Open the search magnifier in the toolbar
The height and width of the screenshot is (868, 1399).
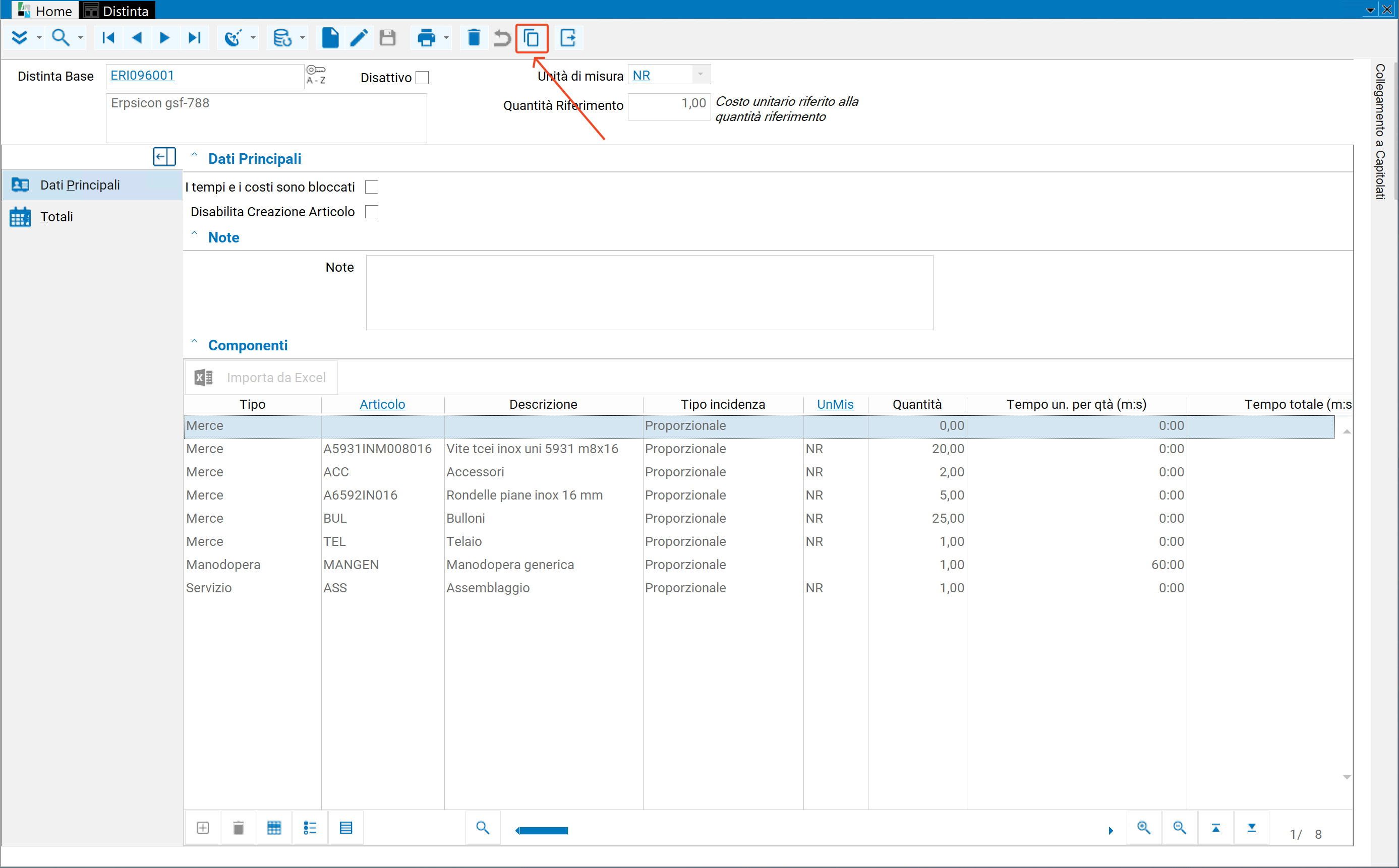[x=61, y=38]
